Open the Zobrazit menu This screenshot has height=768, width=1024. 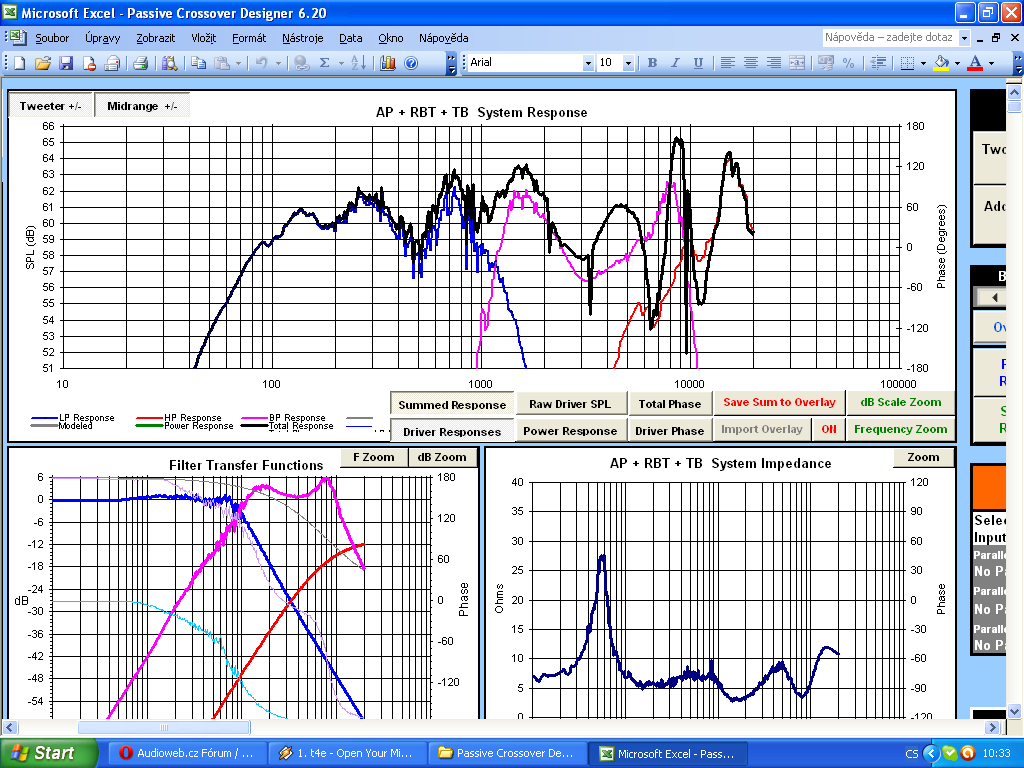(155, 38)
